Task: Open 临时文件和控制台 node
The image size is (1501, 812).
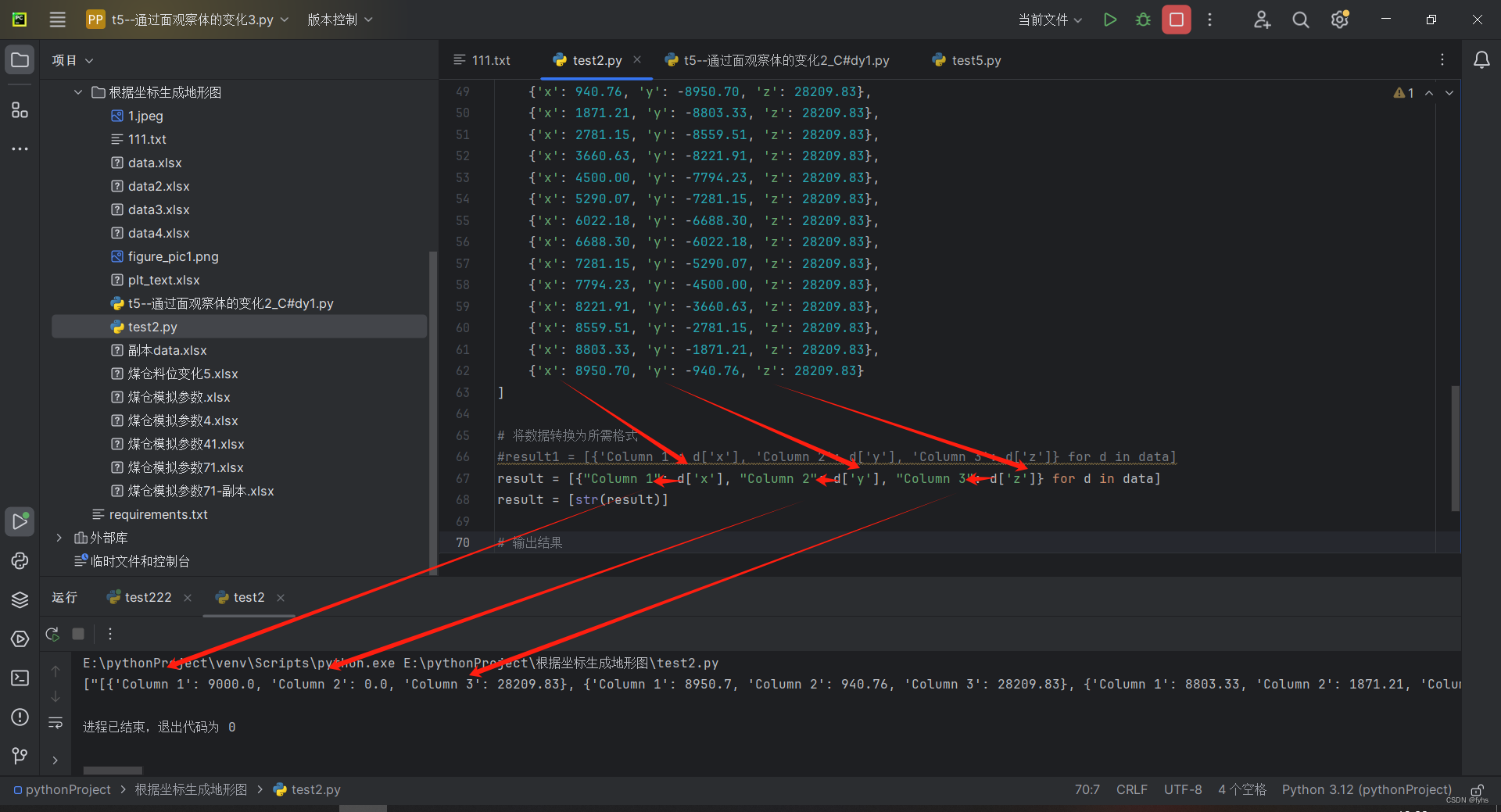Action: (x=140, y=561)
